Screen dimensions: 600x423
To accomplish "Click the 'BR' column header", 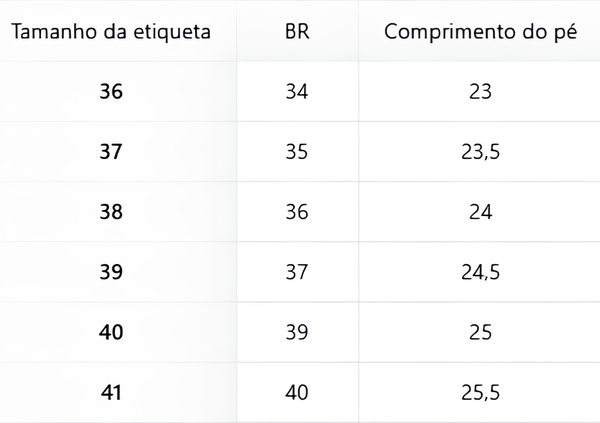I will pos(297,31).
